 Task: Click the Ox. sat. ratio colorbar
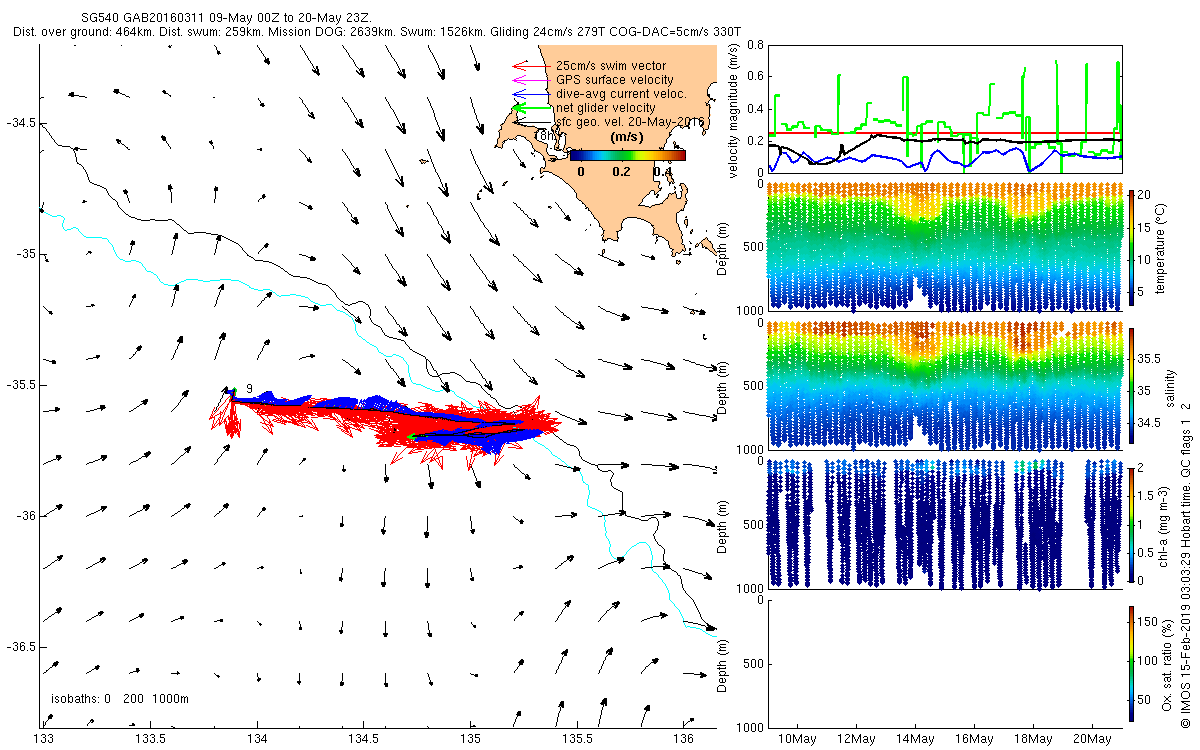[x=1131, y=663]
